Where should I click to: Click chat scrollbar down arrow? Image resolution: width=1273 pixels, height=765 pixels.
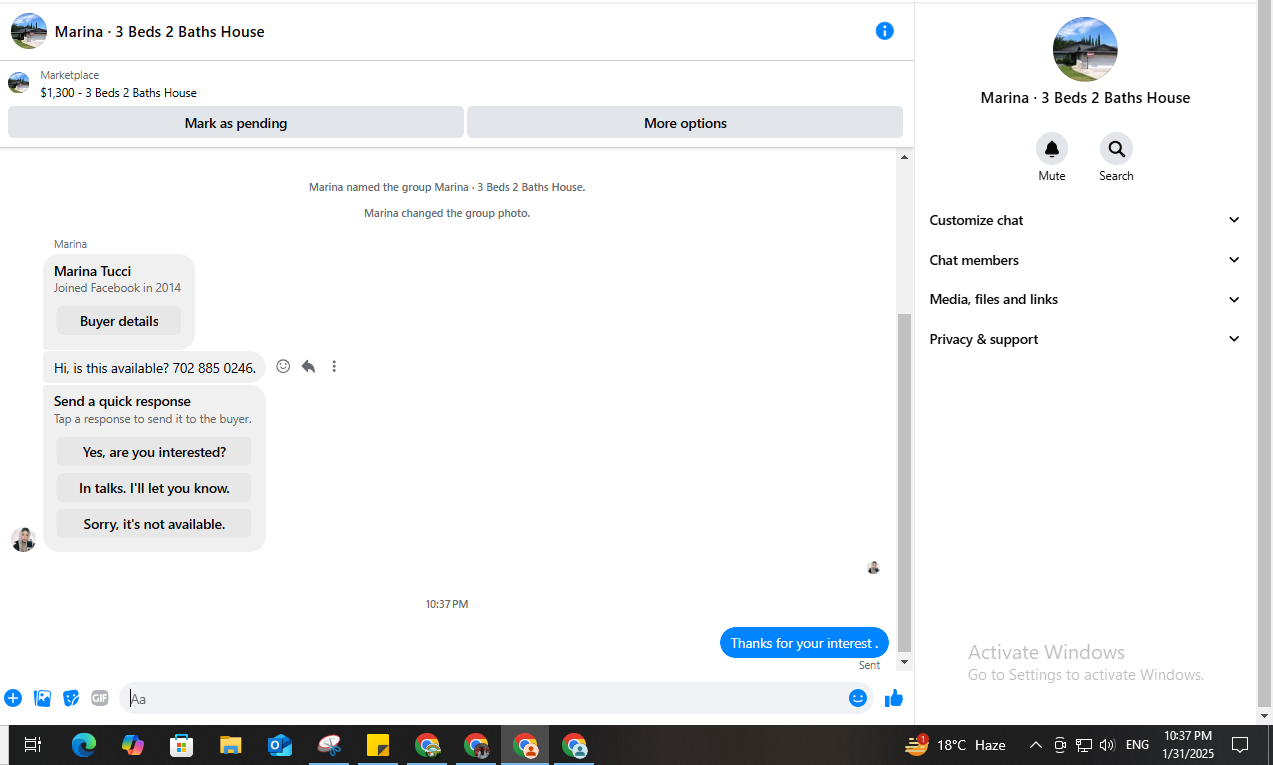(905, 662)
